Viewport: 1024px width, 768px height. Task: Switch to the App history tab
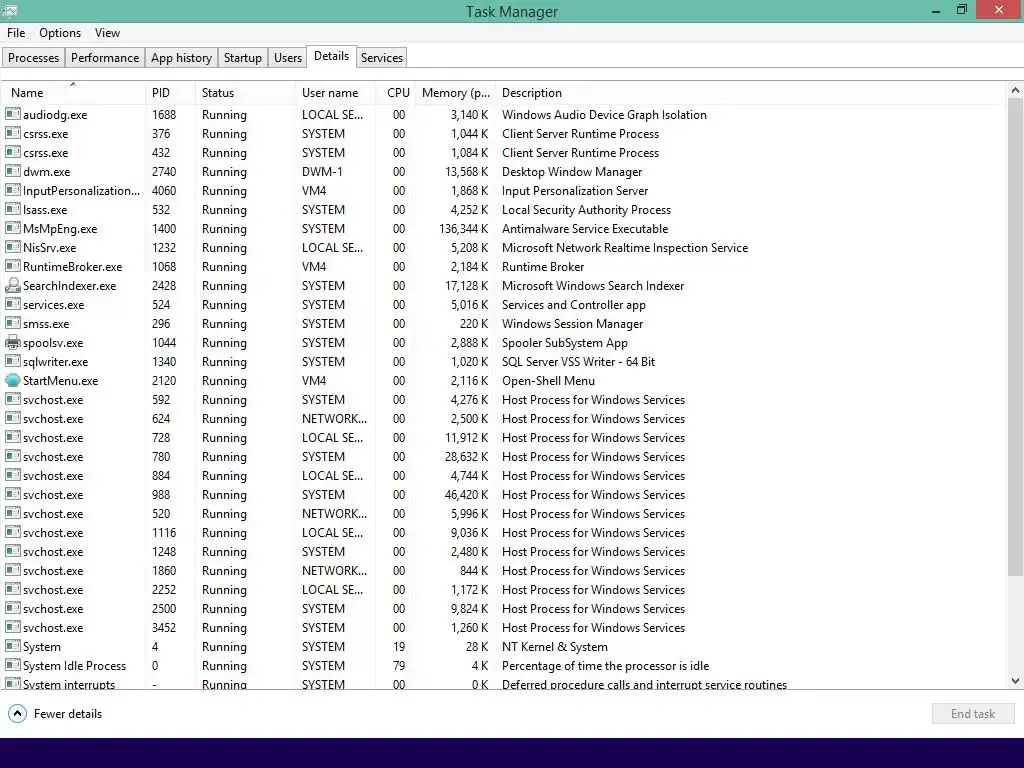(x=182, y=57)
